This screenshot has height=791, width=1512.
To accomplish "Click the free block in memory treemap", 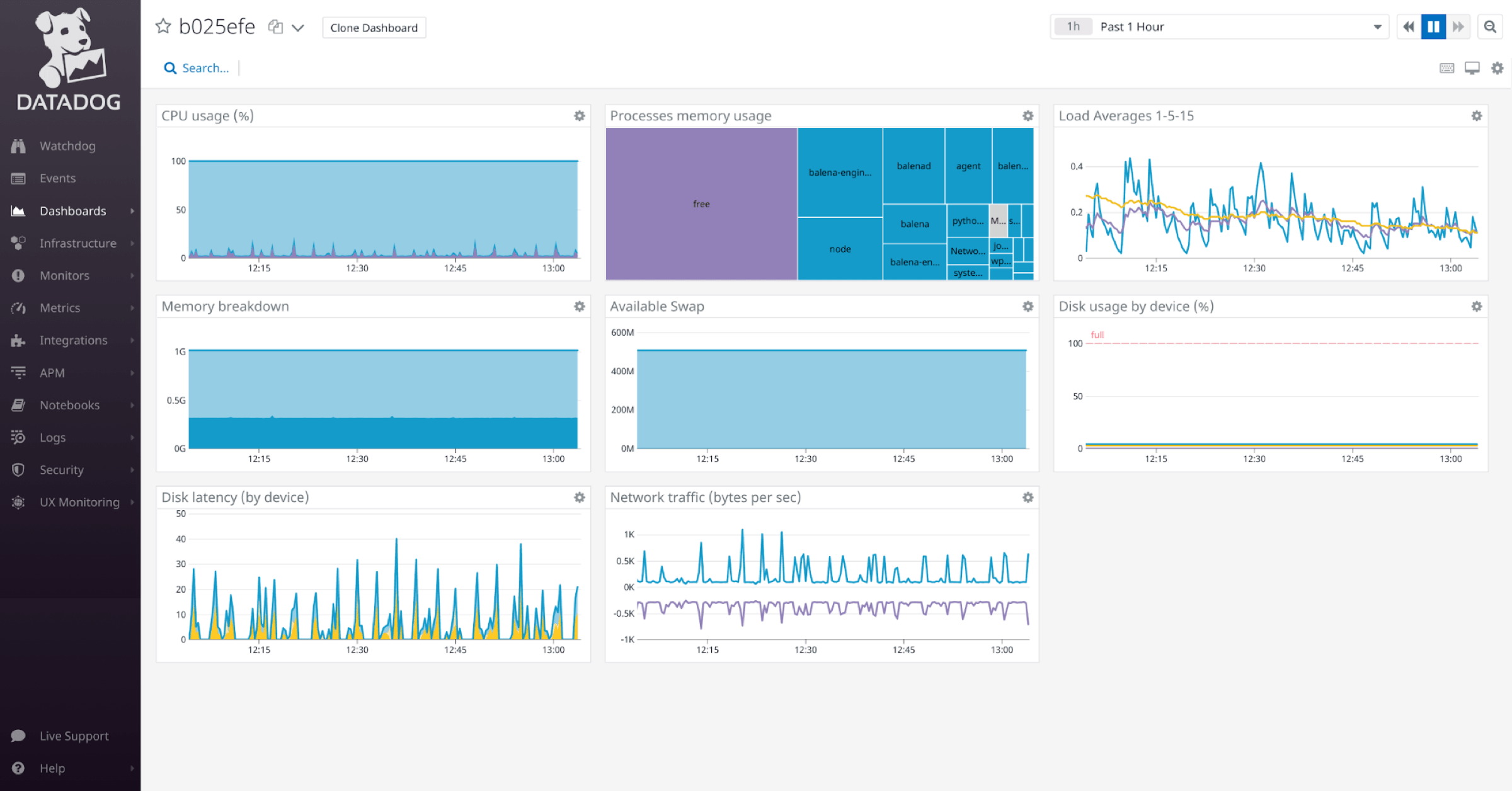I will pyautogui.click(x=701, y=203).
